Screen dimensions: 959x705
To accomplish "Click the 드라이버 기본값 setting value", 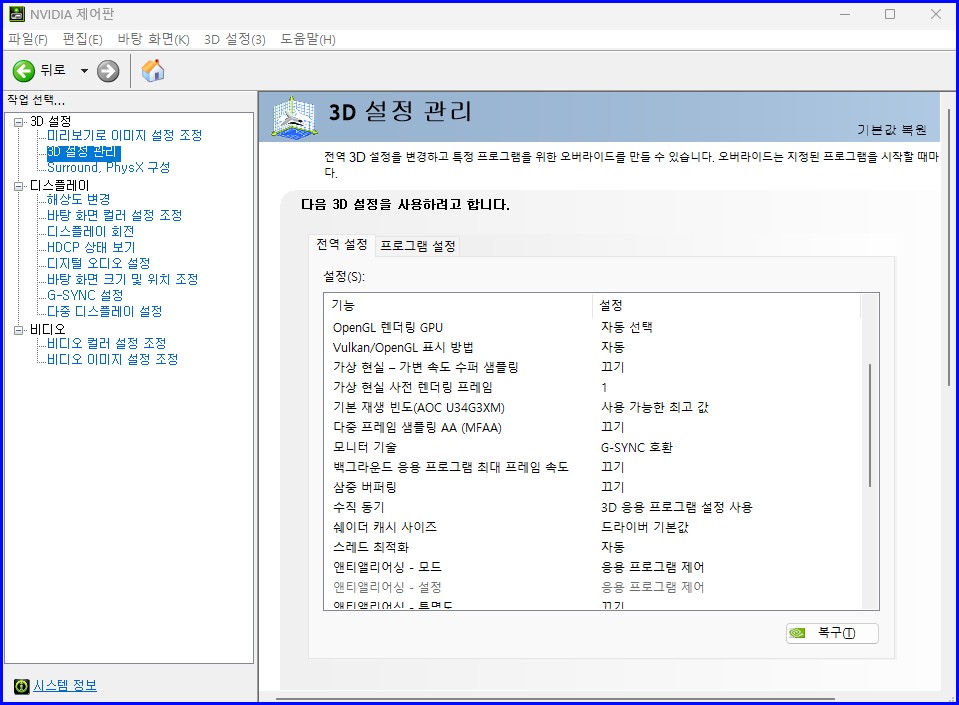I will point(645,527).
